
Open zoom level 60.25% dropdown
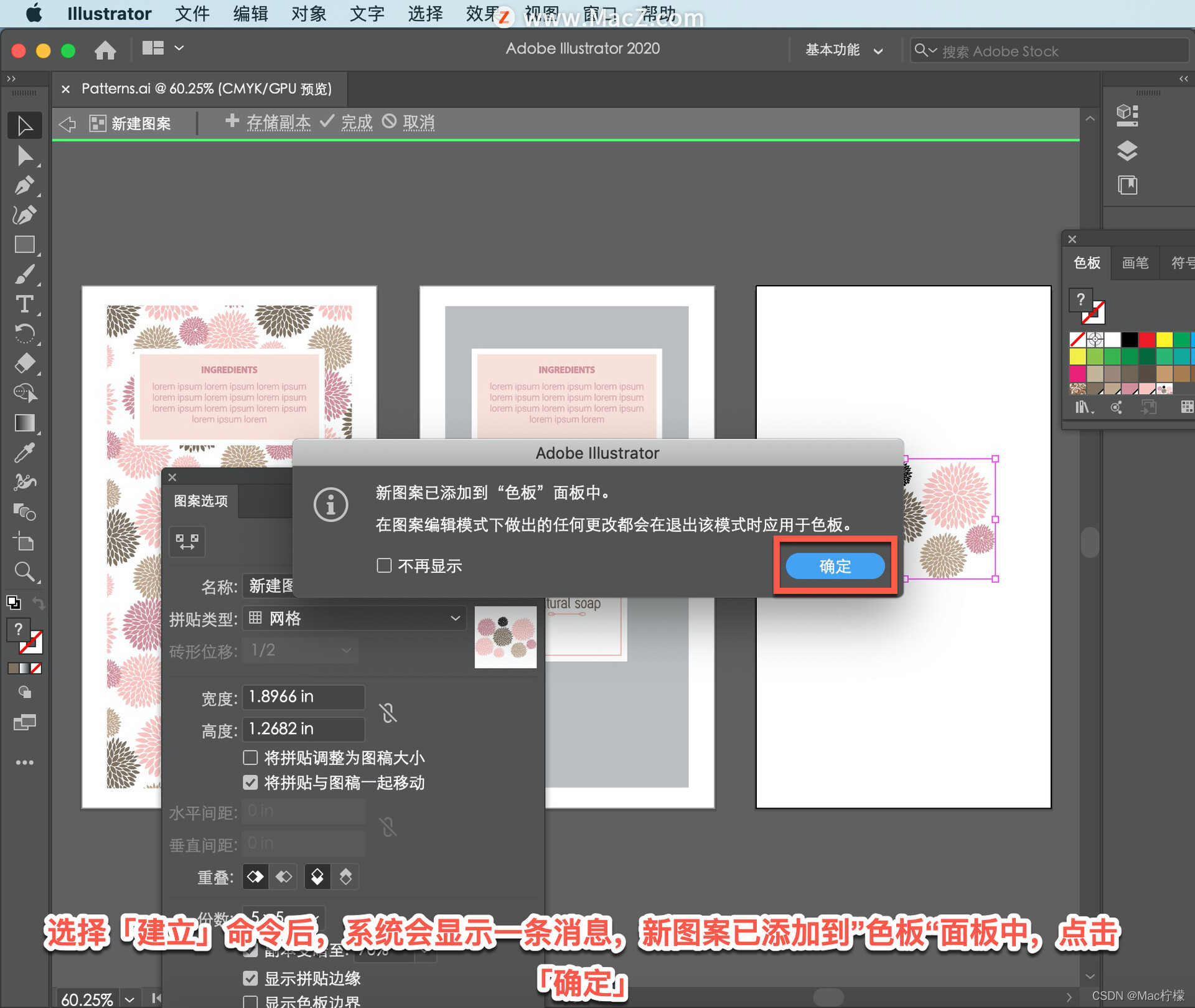pyautogui.click(x=129, y=999)
